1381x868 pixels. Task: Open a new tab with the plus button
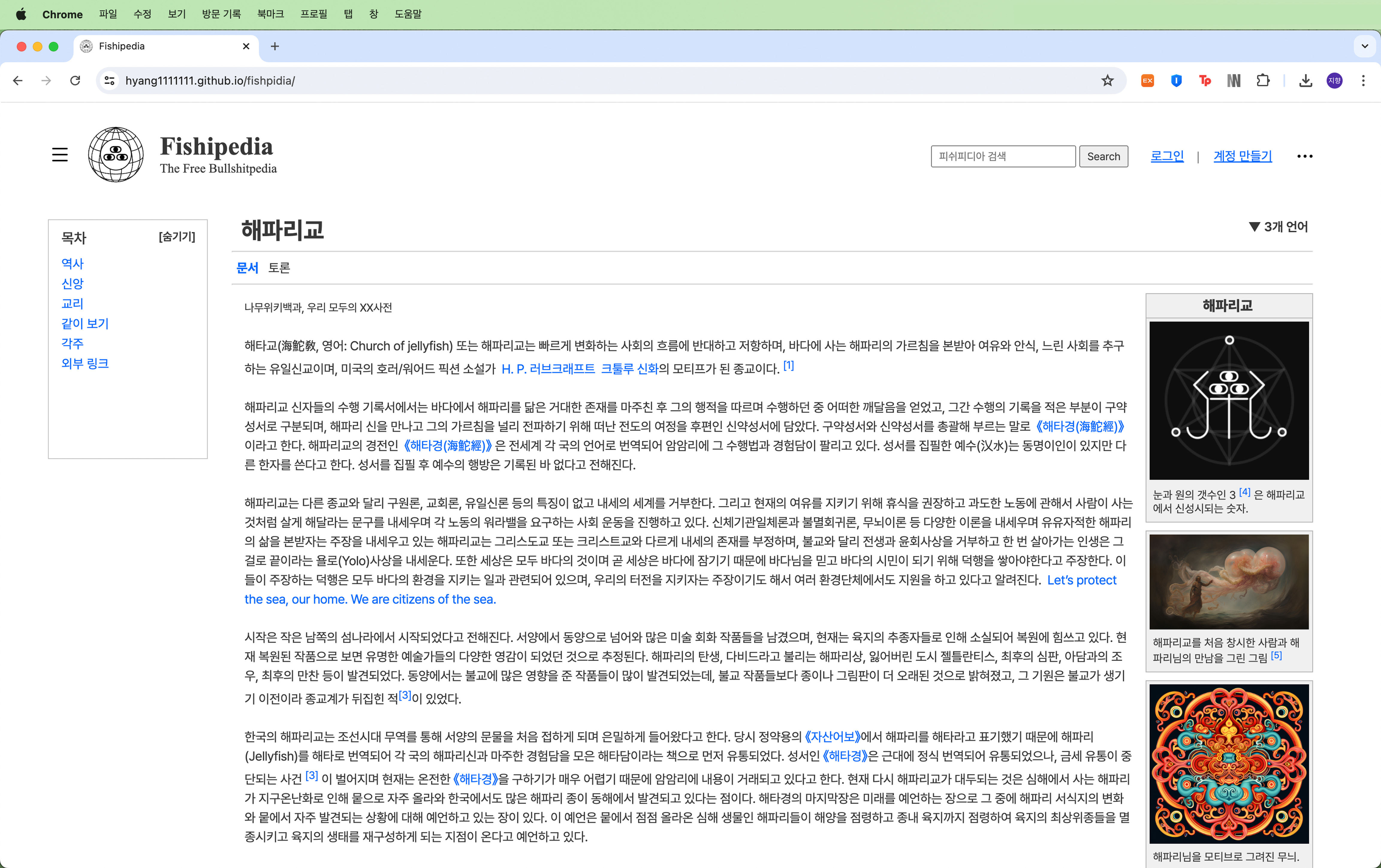pyautogui.click(x=275, y=46)
